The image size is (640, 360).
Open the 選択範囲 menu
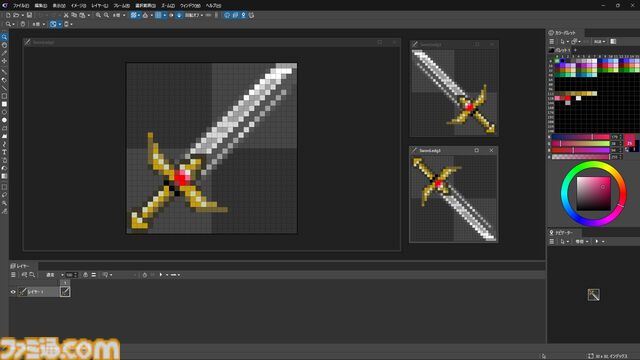[145, 6]
